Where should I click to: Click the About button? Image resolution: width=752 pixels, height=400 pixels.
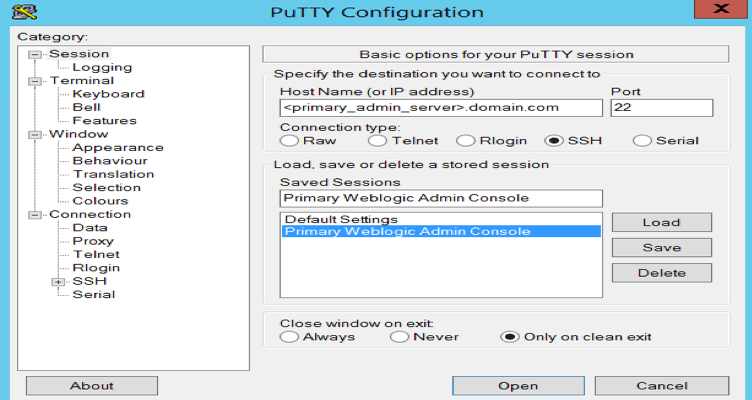91,386
